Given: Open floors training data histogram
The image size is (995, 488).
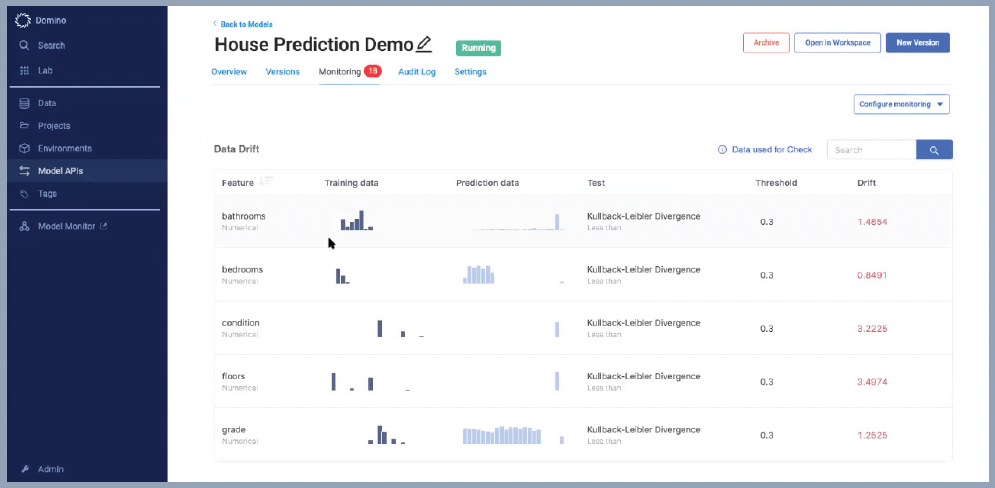Looking at the screenshot, I should (370, 381).
